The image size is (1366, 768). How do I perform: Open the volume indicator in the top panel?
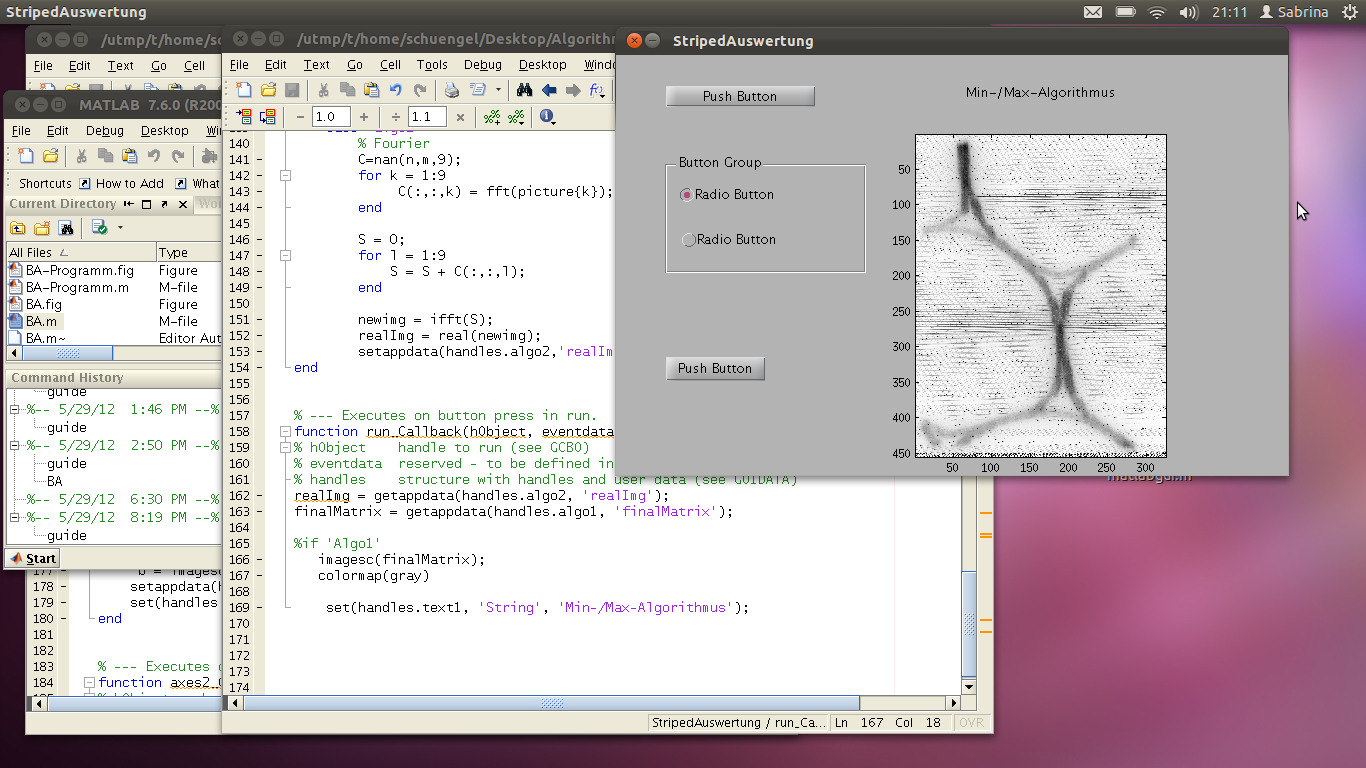click(1188, 12)
